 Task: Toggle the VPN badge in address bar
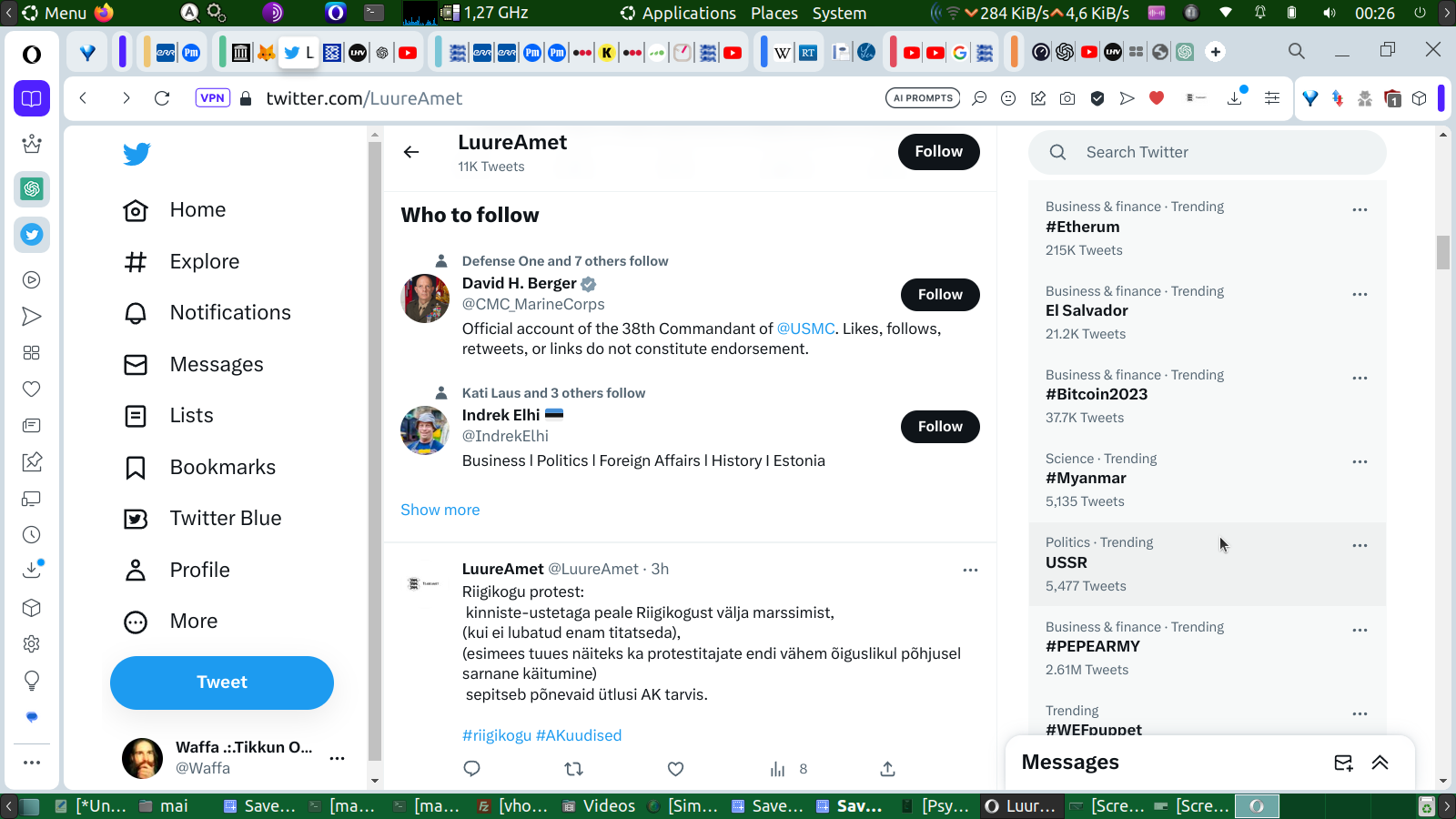pyautogui.click(x=212, y=98)
